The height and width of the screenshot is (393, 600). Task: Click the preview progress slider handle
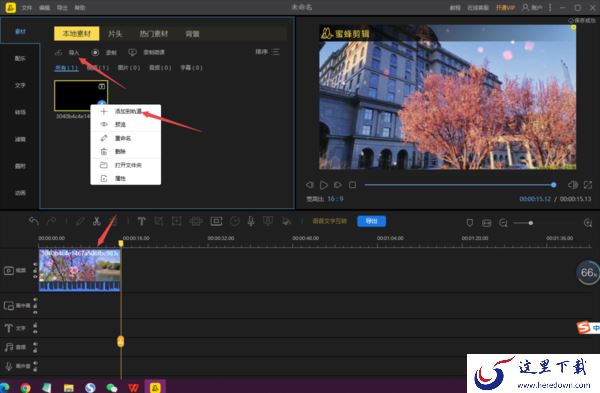tap(553, 185)
